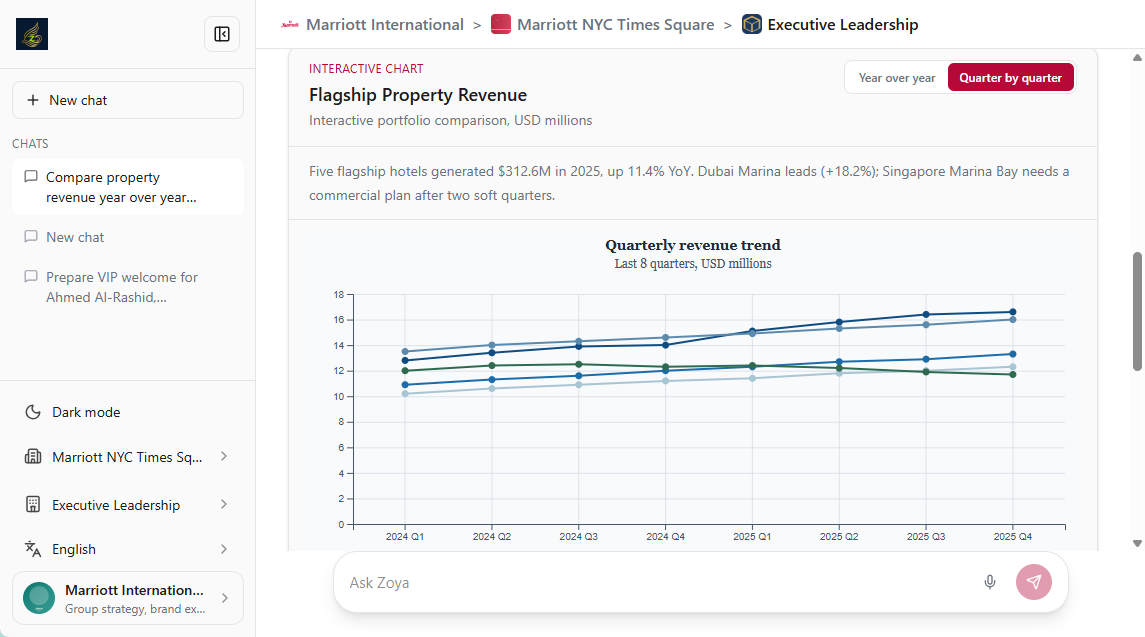Click chat icon beside Prepare VIP welcome
This screenshot has width=1145, height=637.
[x=31, y=277]
